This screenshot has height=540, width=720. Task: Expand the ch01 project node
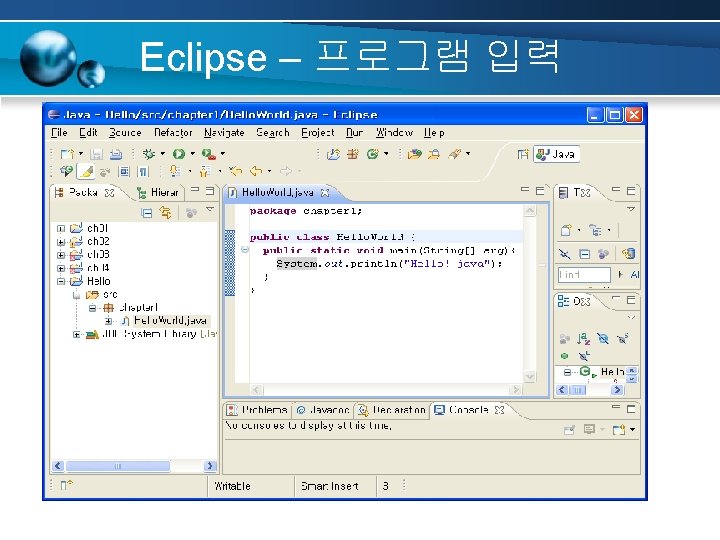(61, 228)
